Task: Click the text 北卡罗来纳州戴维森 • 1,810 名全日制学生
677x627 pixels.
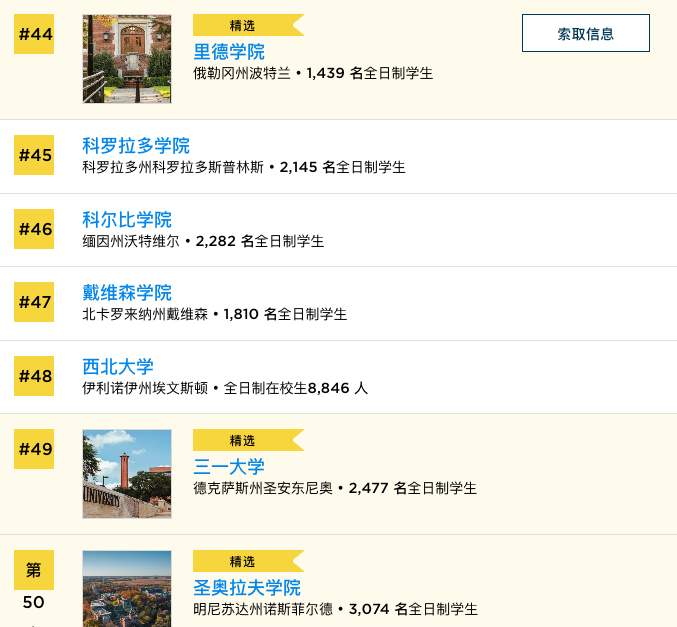Action: (x=215, y=314)
